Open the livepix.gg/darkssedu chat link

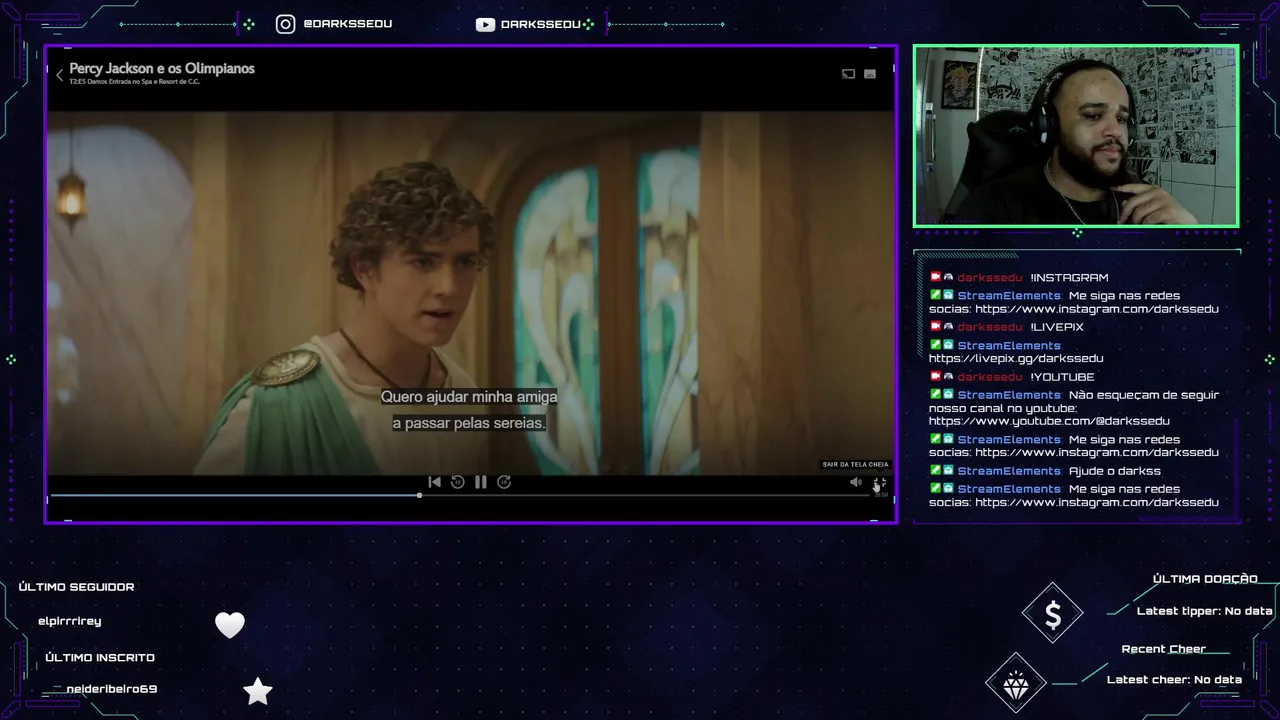(x=1016, y=358)
